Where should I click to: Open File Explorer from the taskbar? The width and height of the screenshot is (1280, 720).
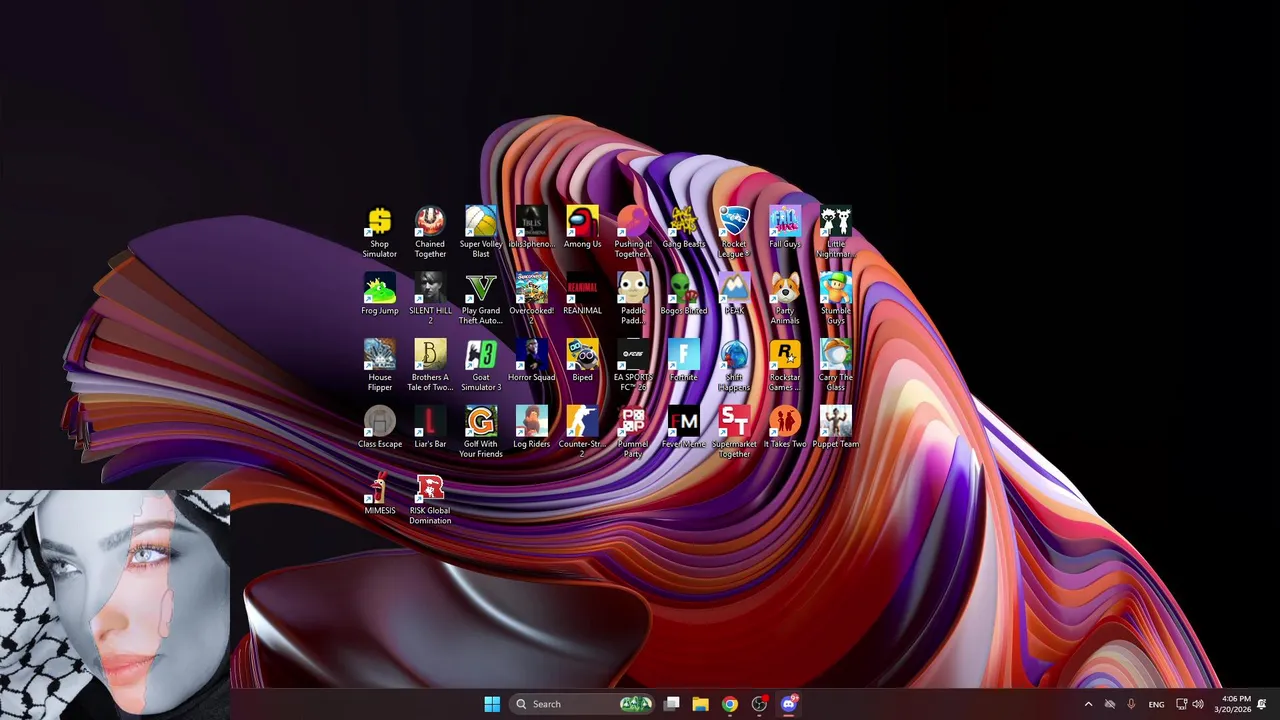(x=700, y=704)
